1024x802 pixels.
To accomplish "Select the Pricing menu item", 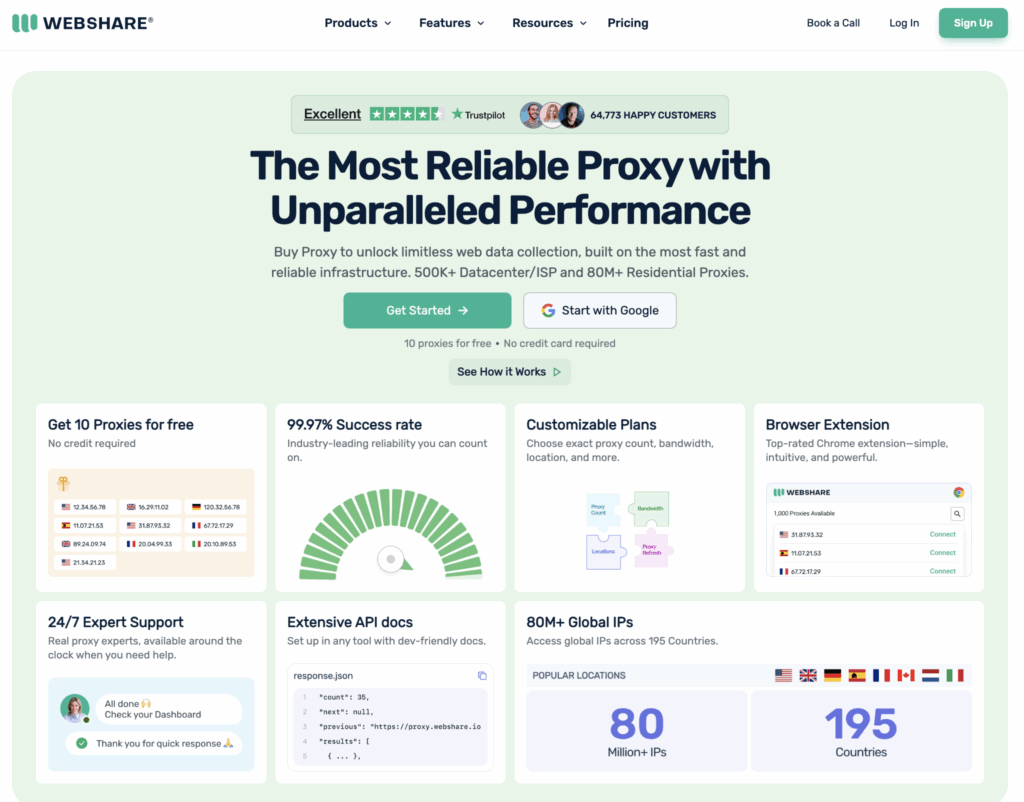I will [x=627, y=22].
